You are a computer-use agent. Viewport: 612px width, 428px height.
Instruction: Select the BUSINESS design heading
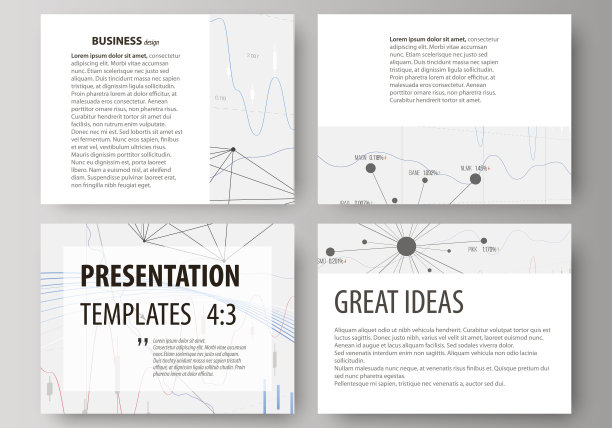(x=116, y=40)
